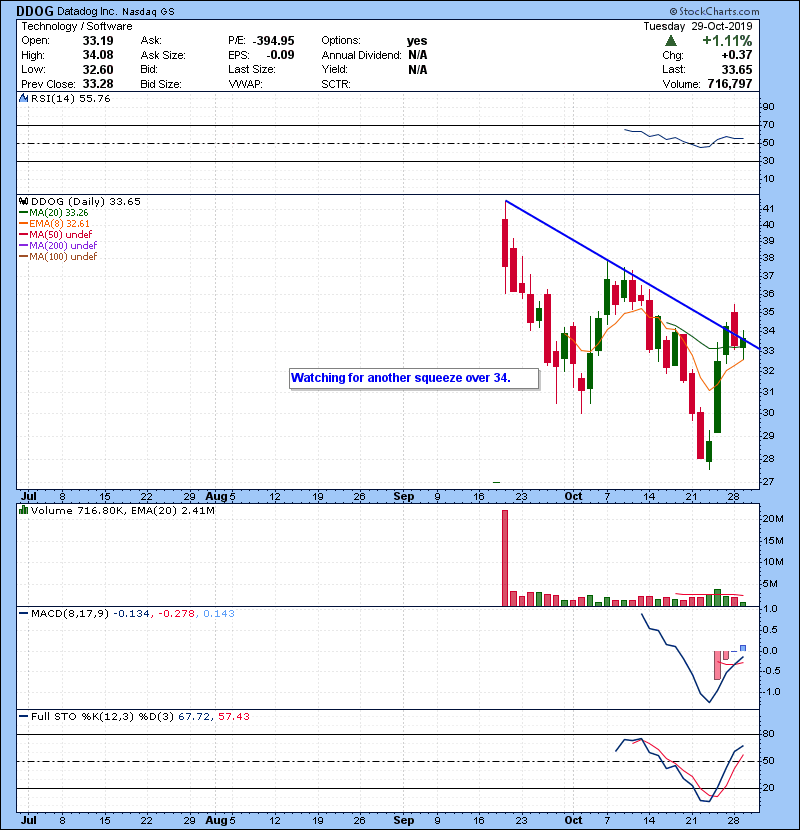Image resolution: width=800 pixels, height=830 pixels.
Task: Click the blue MACD histogram bar above zero
Action: (x=743, y=648)
